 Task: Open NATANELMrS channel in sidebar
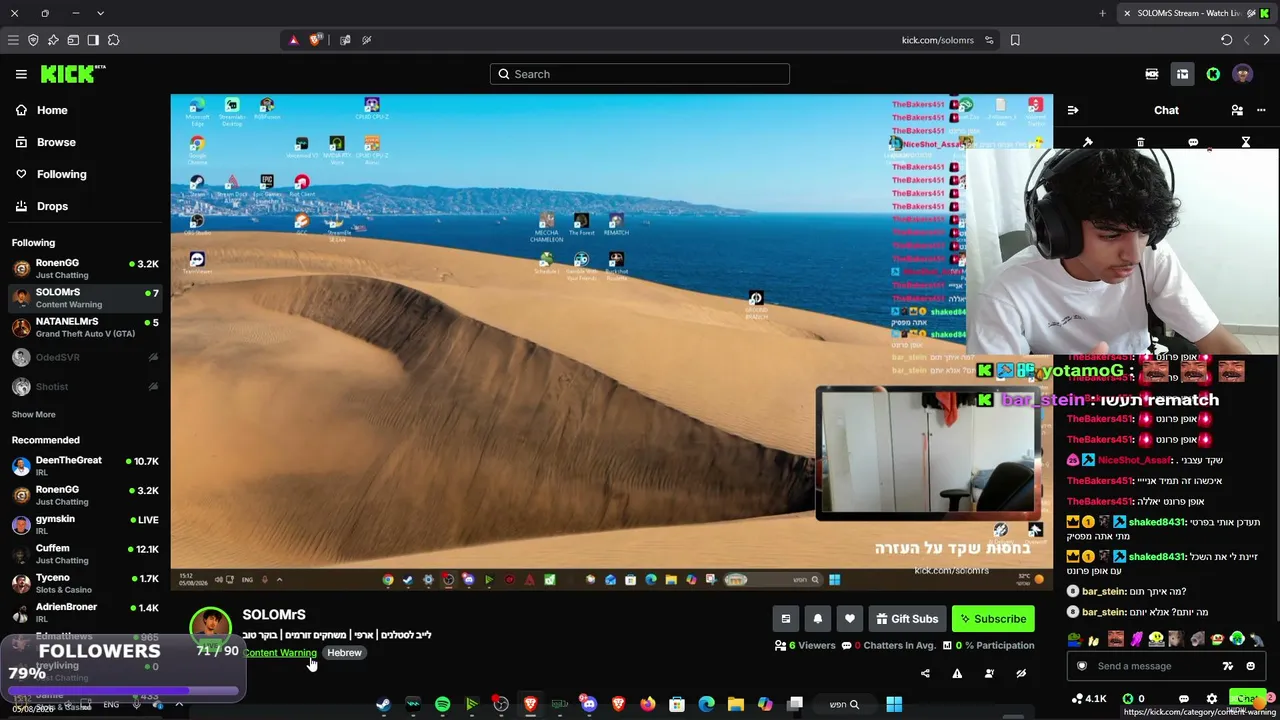[x=85, y=327]
